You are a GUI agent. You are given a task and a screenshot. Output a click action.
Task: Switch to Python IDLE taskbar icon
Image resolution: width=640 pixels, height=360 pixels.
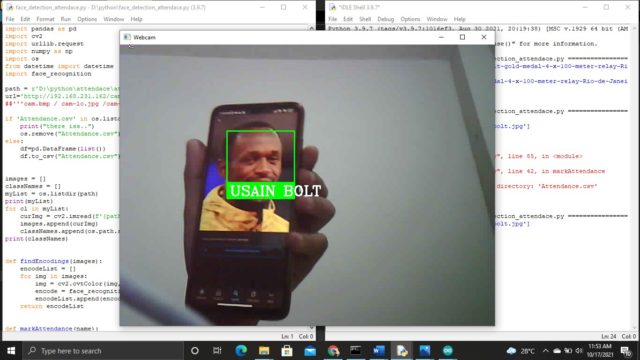(x=402, y=351)
